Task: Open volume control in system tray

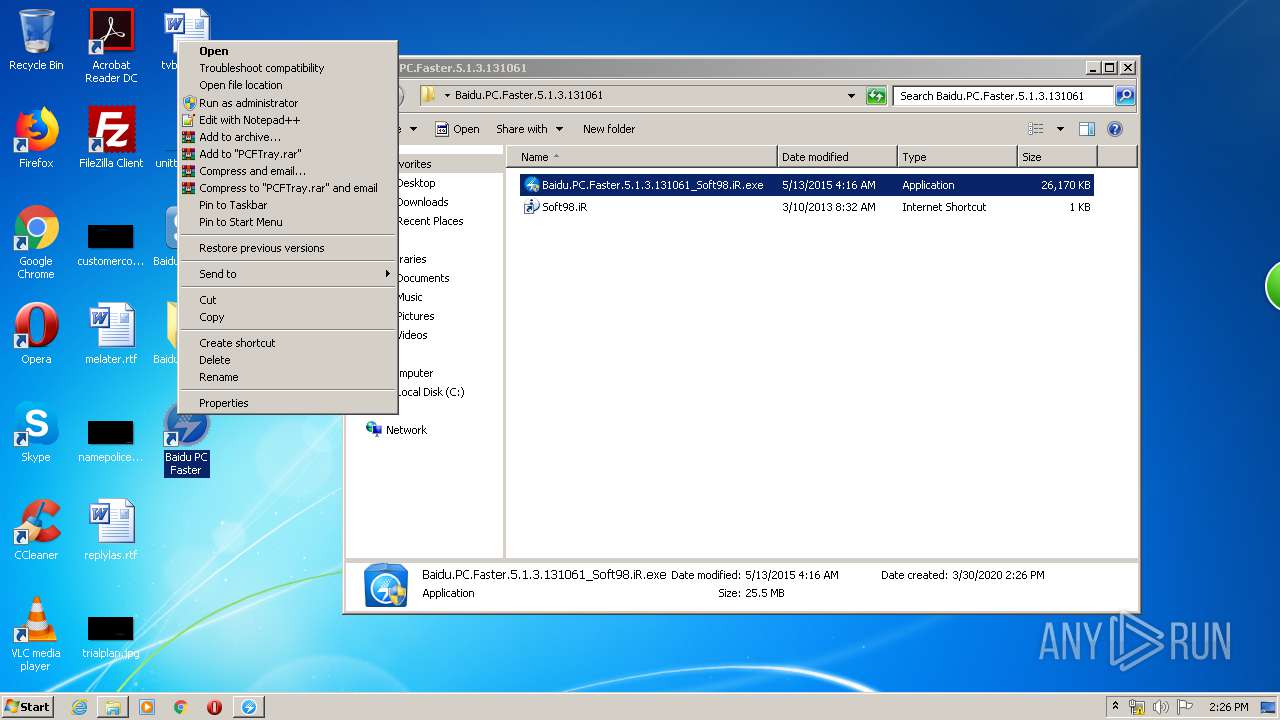Action: tap(1161, 707)
